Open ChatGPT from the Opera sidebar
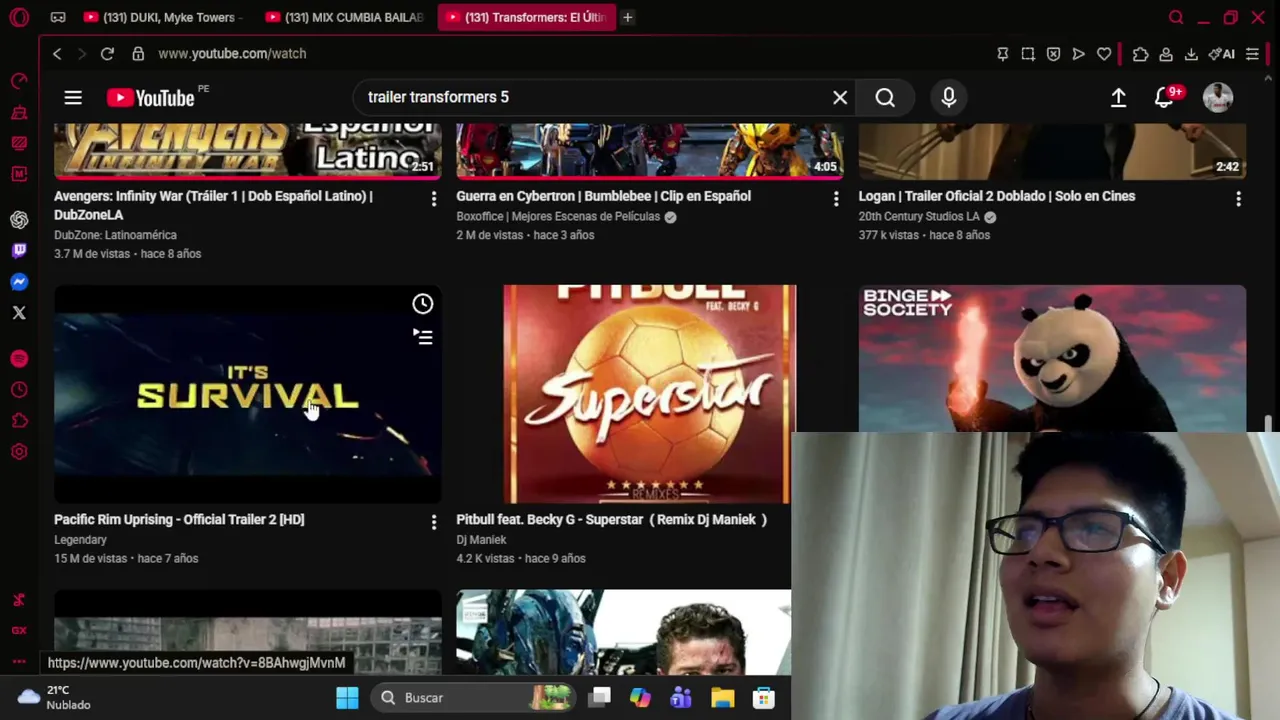Image resolution: width=1280 pixels, height=720 pixels. click(19, 219)
